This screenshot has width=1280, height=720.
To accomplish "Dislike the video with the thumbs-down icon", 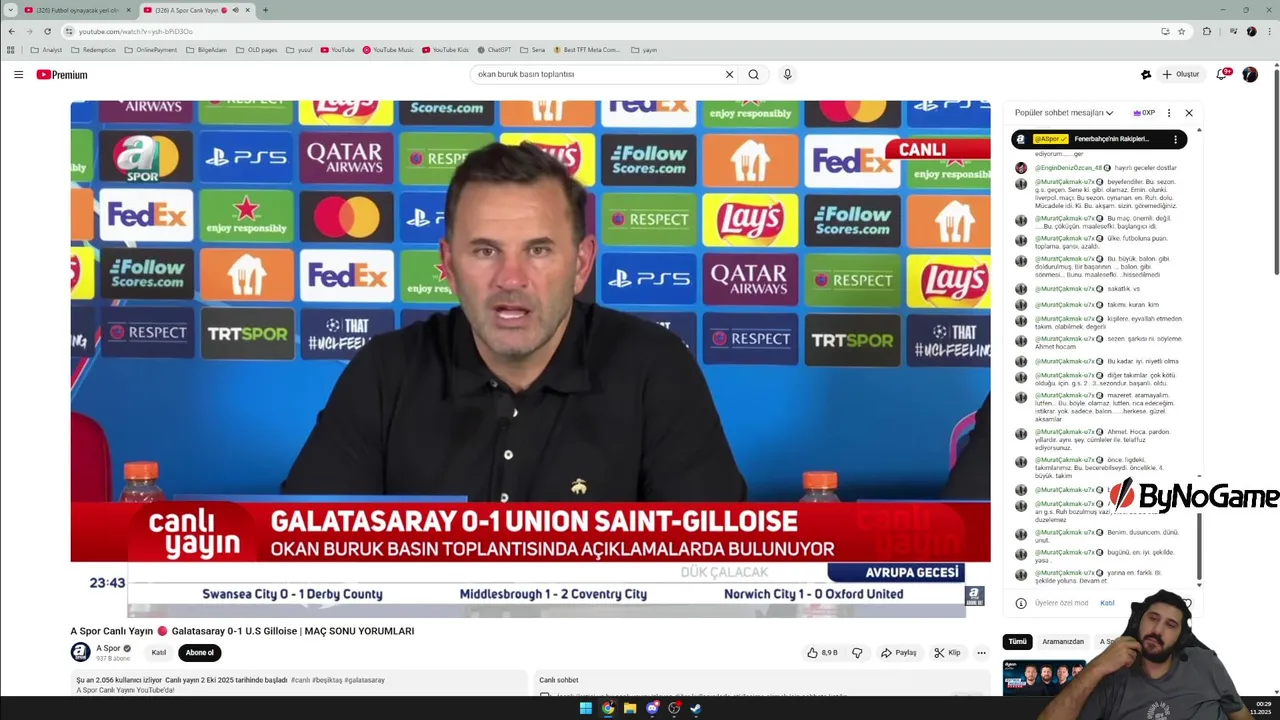I will (857, 653).
